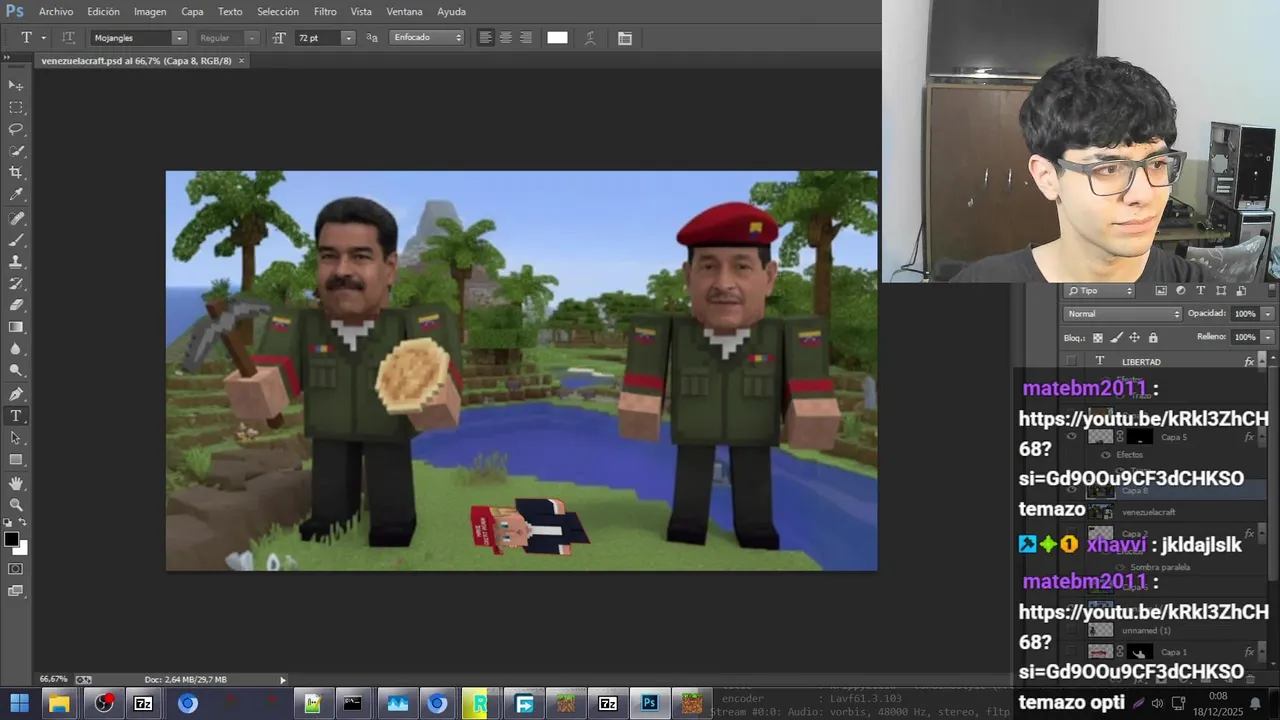The width and height of the screenshot is (1280, 720).
Task: Open the Character and Paragraph panels icon
Action: click(x=625, y=38)
